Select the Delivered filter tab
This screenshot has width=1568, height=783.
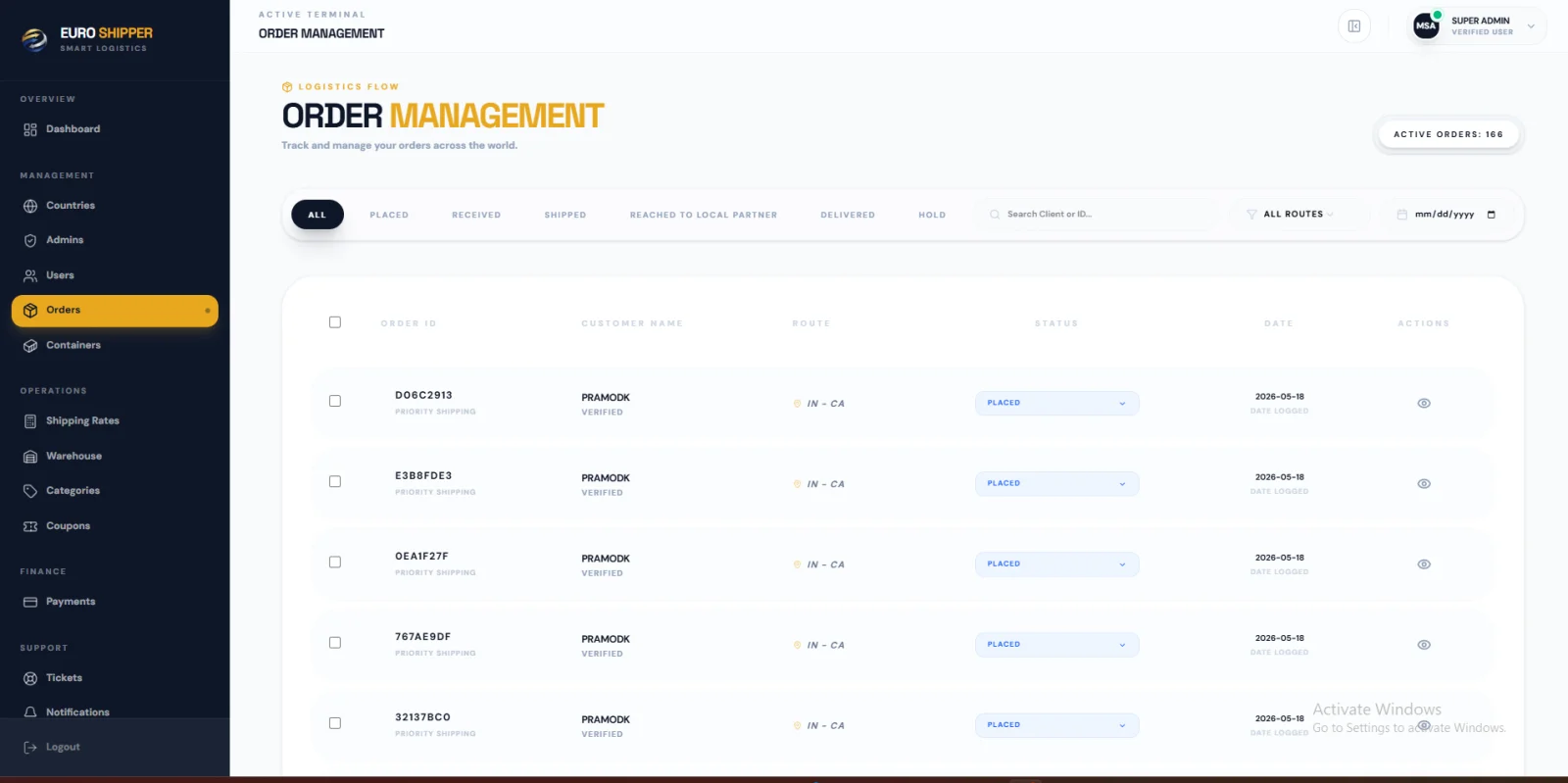tap(848, 215)
